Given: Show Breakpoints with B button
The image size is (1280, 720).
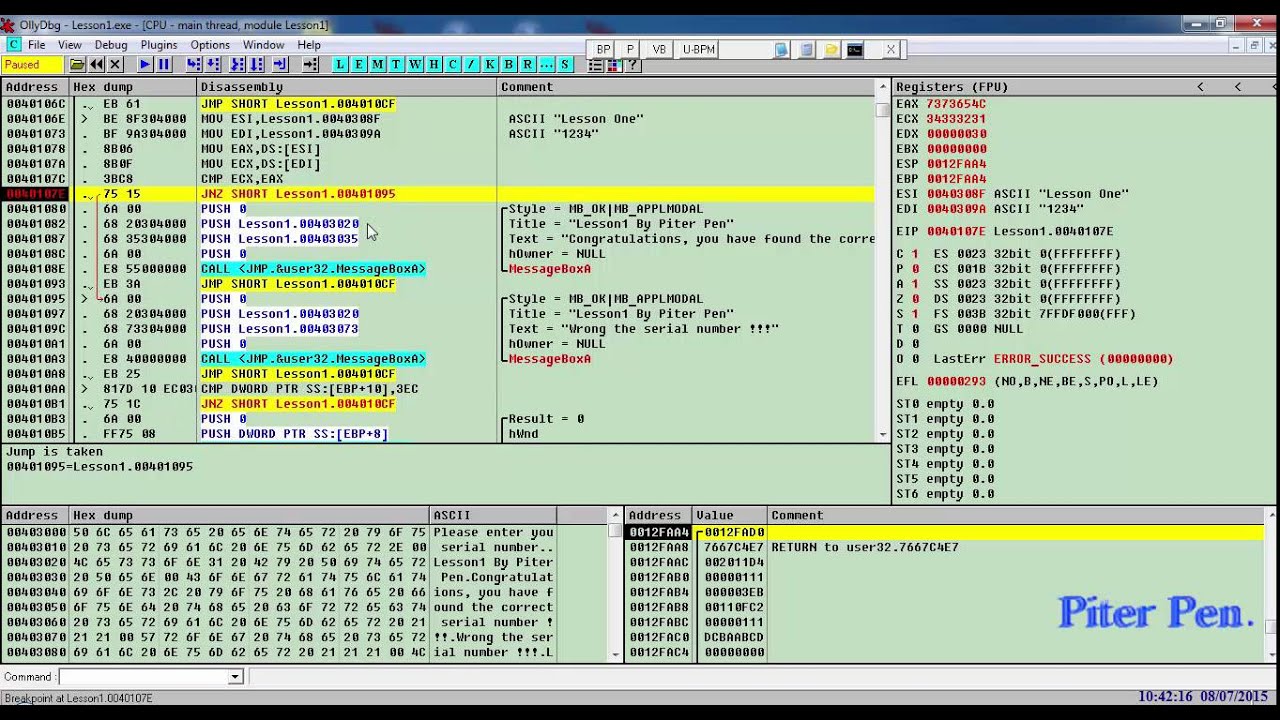Looking at the screenshot, I should pos(509,64).
